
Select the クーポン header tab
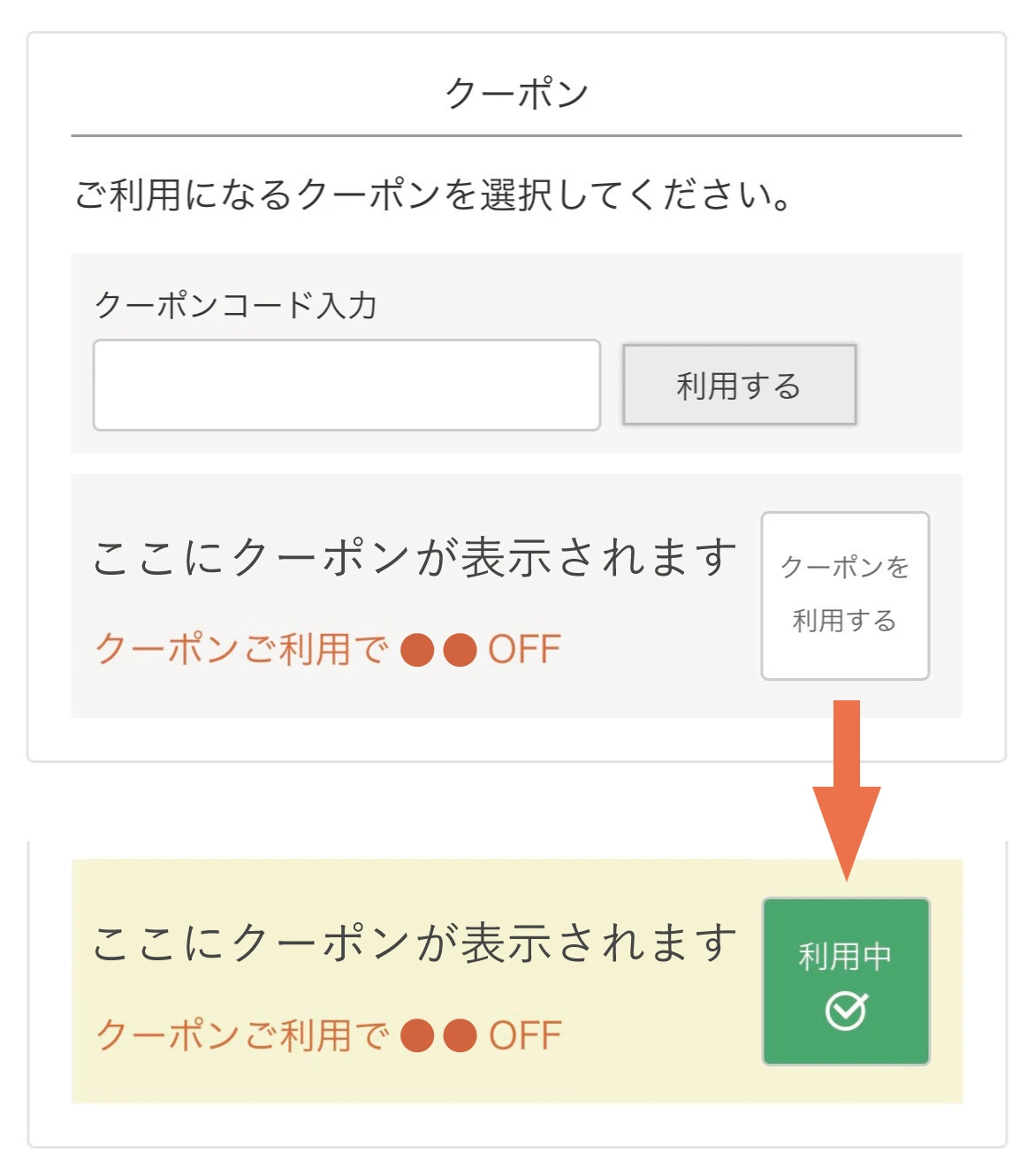tap(517, 90)
